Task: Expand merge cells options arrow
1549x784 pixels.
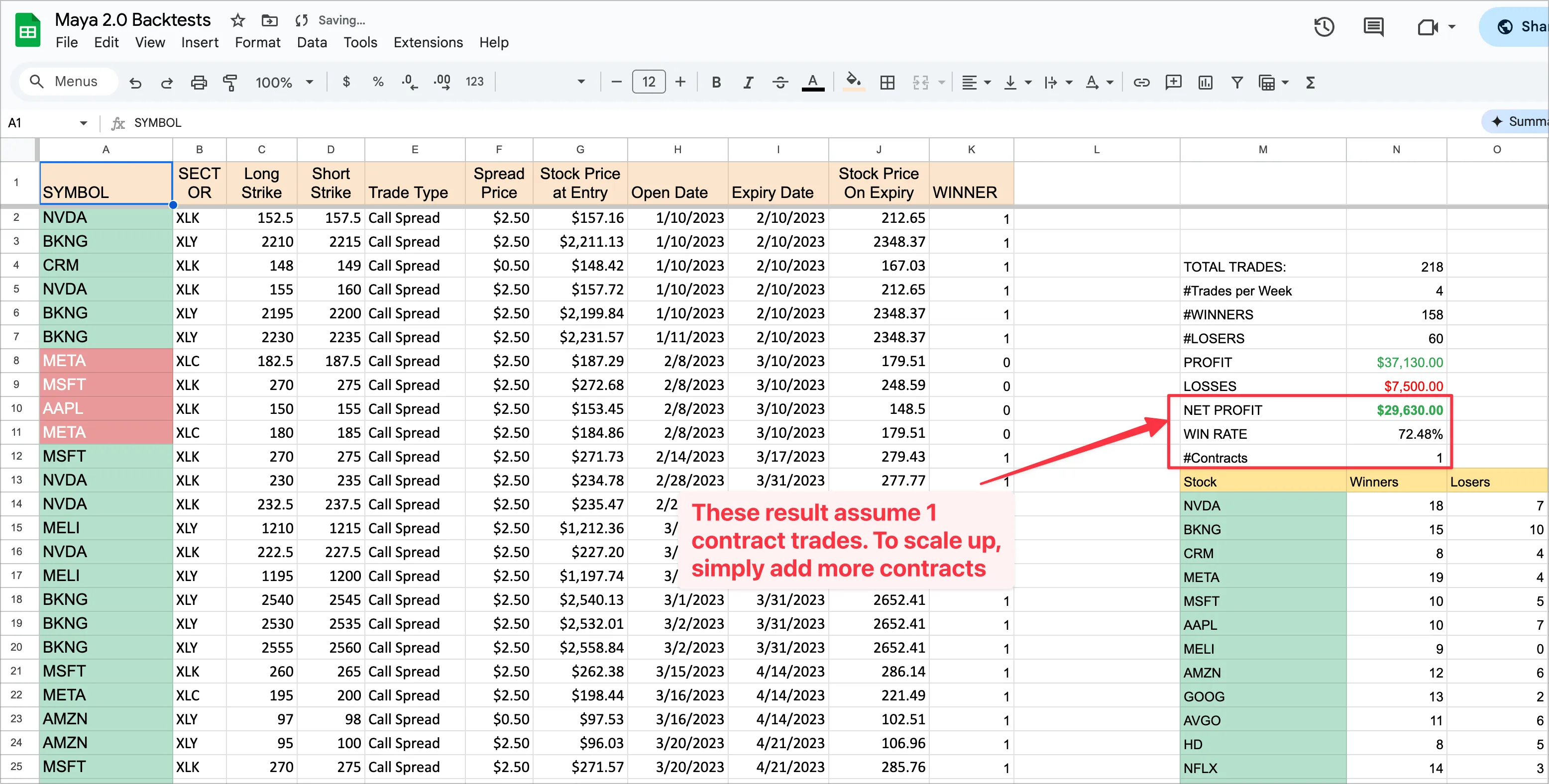Action: tap(942, 82)
